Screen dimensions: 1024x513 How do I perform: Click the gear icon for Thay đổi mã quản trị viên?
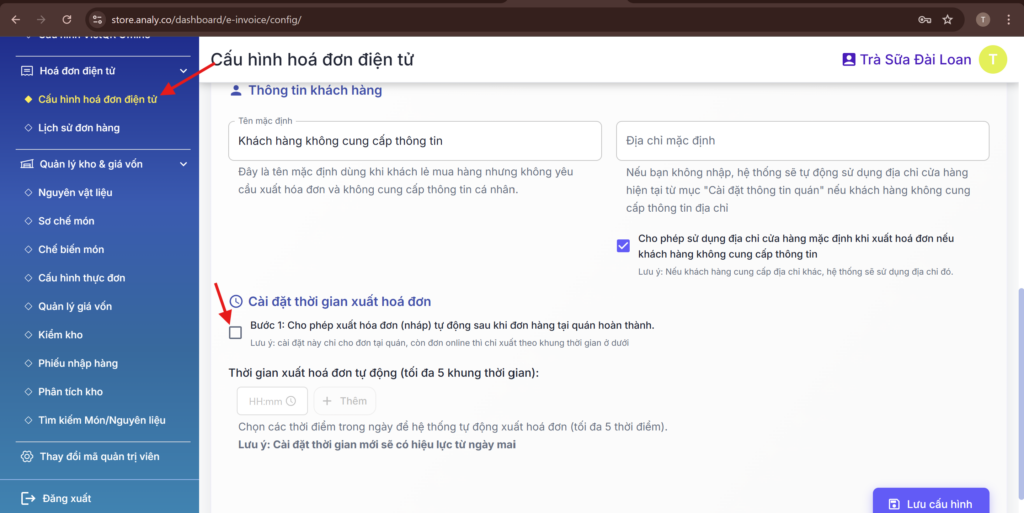click(x=27, y=457)
